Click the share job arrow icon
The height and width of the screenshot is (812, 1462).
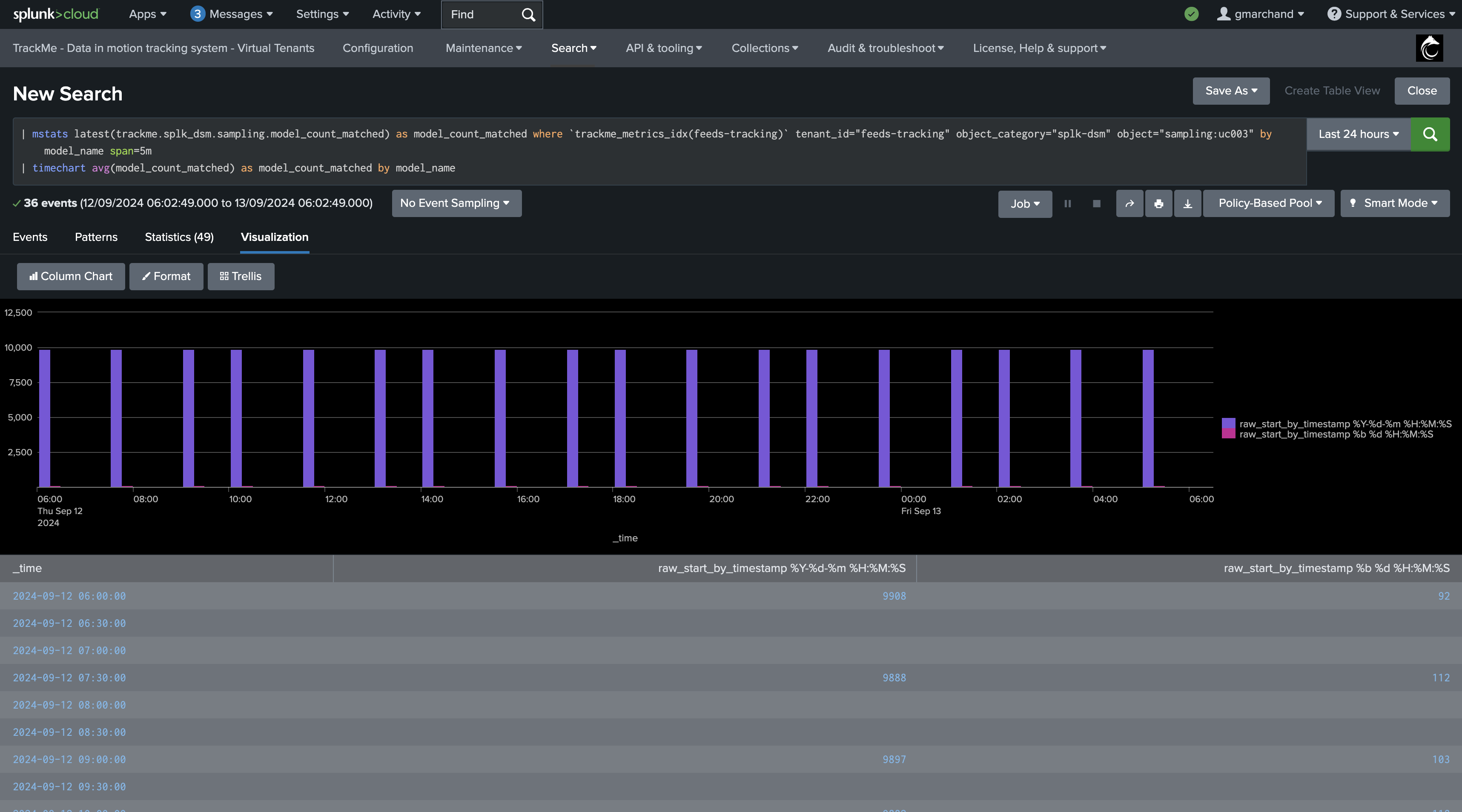pos(1129,204)
